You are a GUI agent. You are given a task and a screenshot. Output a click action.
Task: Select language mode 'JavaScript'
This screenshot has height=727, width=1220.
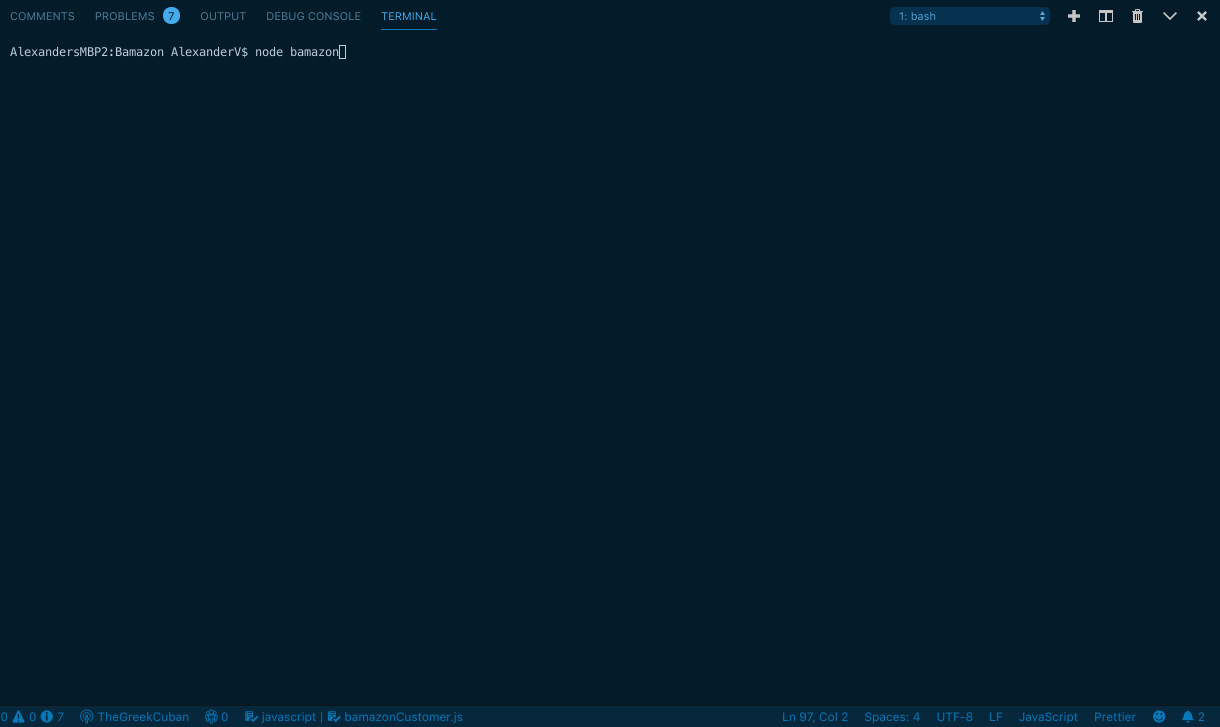click(x=1048, y=717)
